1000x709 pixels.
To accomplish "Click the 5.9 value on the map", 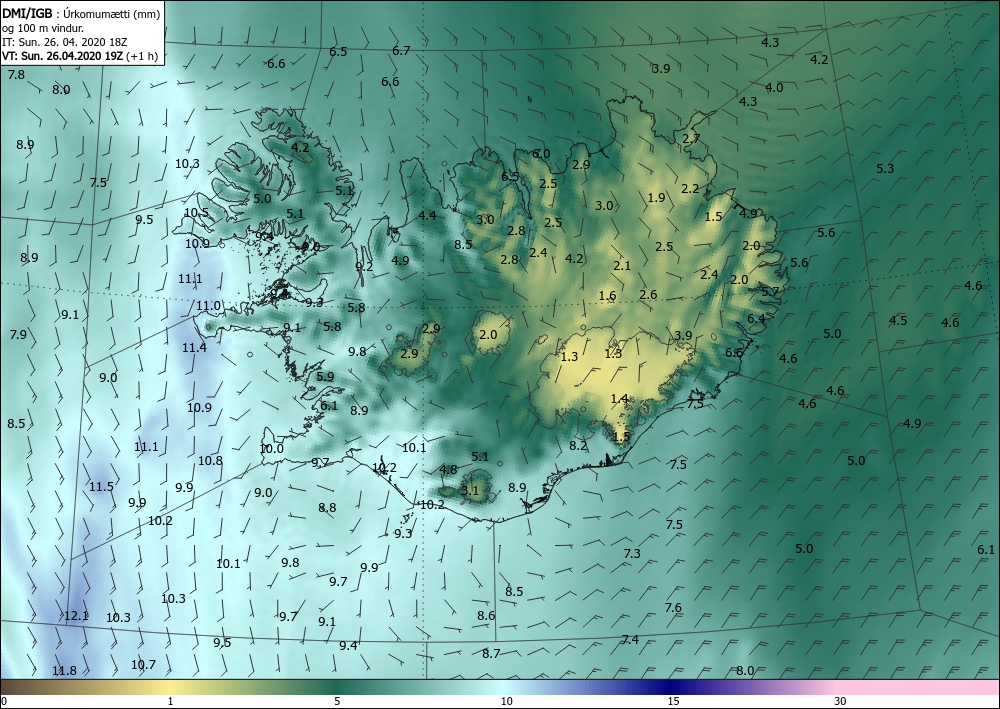I will coord(325,377).
